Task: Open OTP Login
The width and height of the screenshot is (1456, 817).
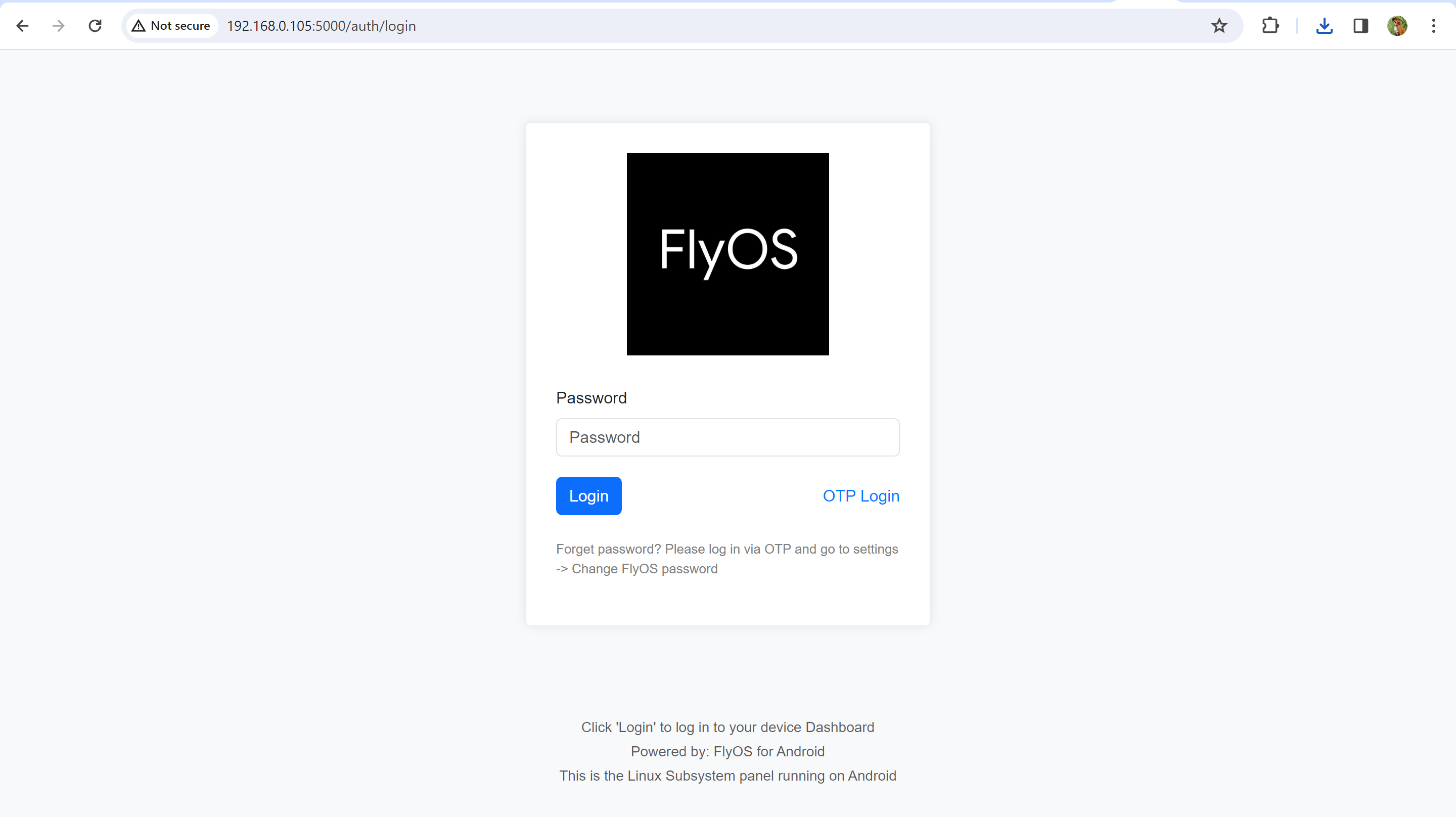Action: pyautogui.click(x=861, y=496)
